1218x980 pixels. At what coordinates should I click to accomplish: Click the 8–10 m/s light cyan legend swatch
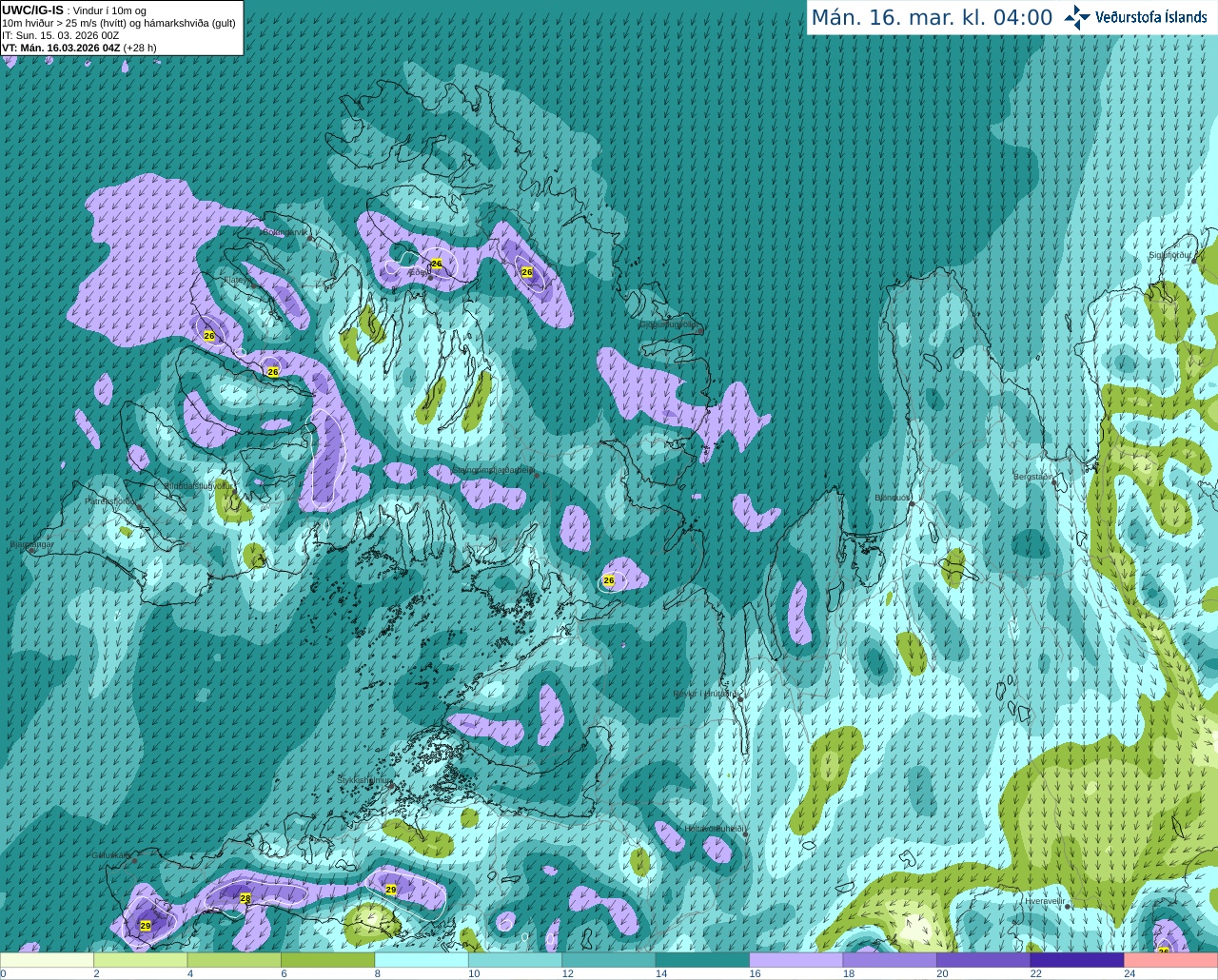tap(422, 960)
